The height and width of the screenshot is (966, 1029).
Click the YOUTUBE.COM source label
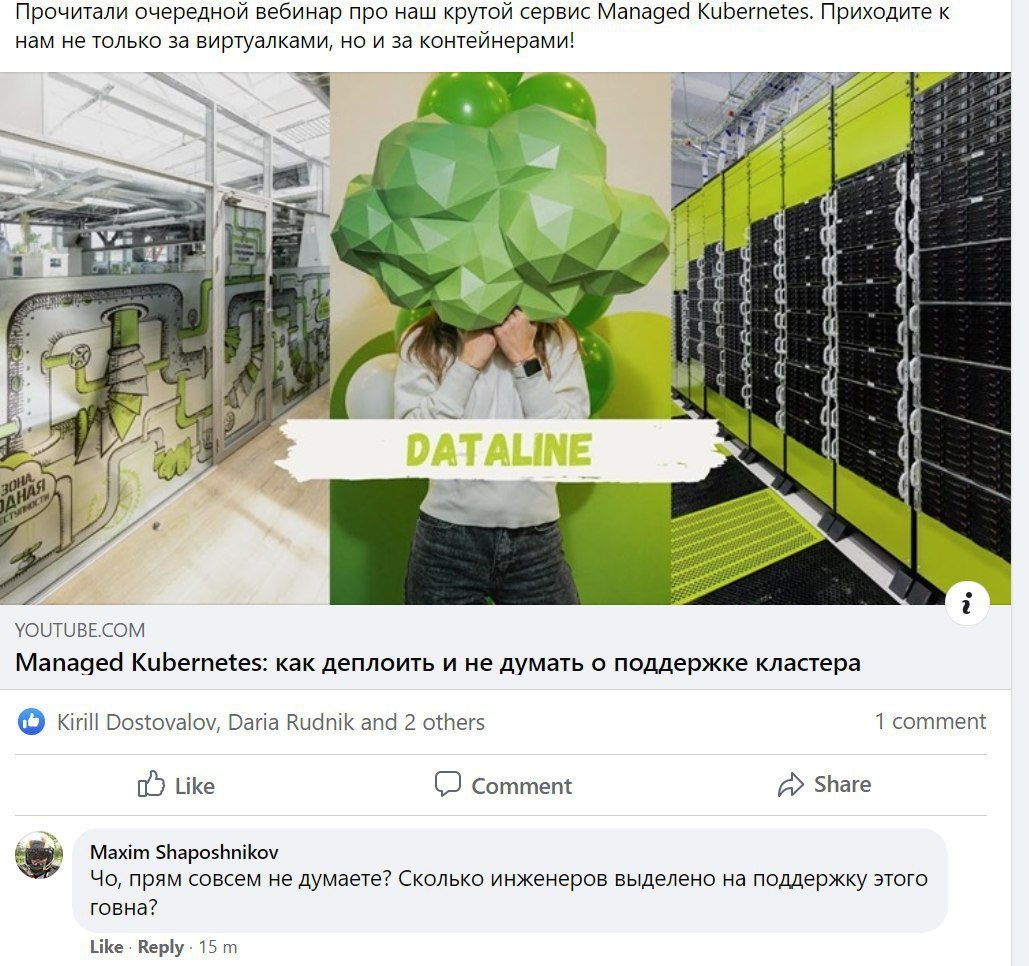pyautogui.click(x=80, y=630)
